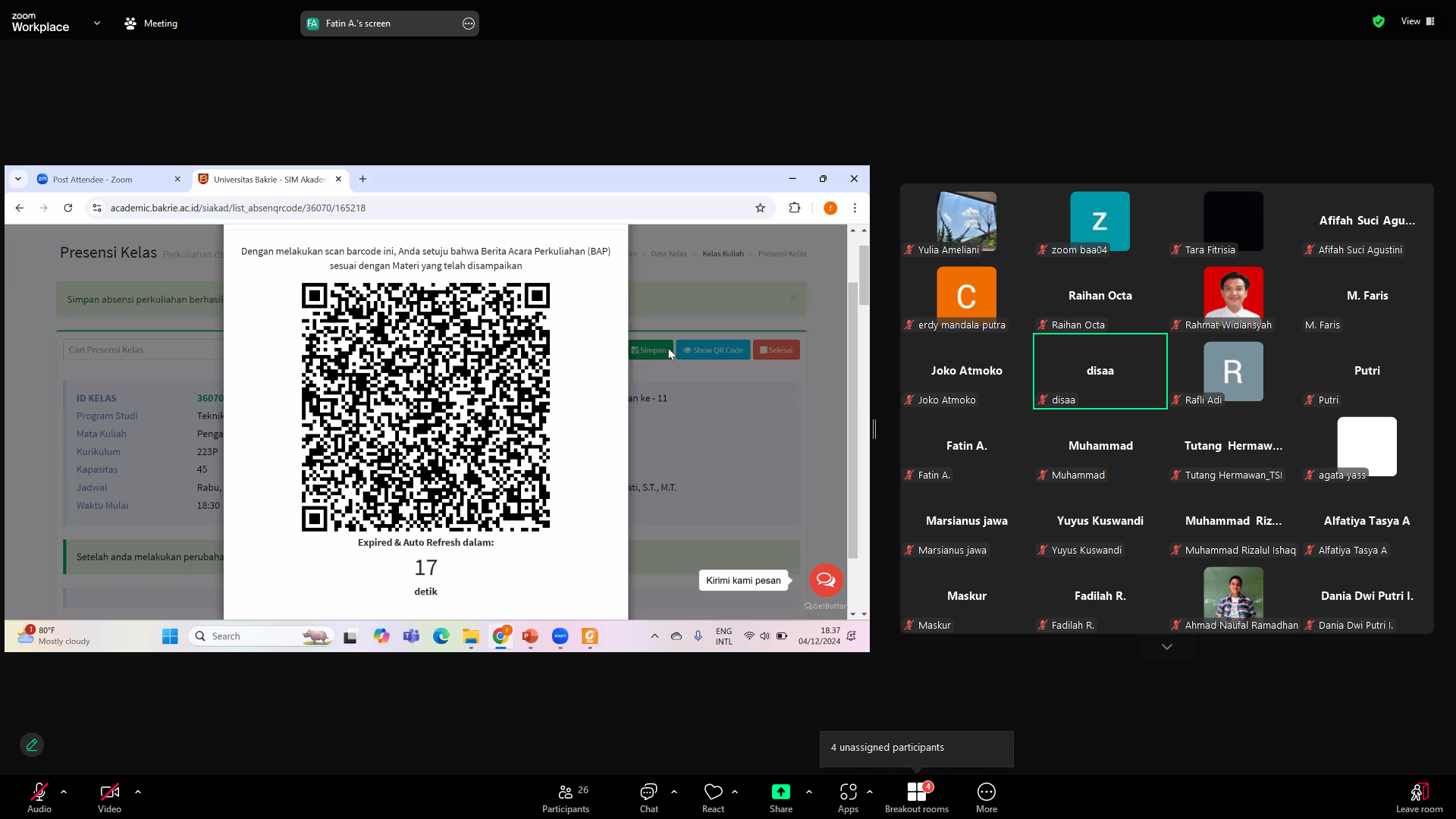
Task: Close the Post Attendee - Zoom tab
Action: [x=177, y=180]
